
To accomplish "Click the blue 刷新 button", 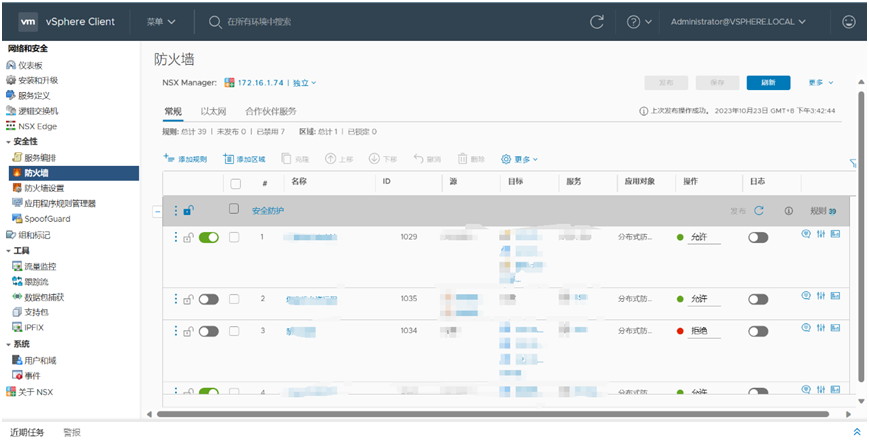I will tap(768, 83).
